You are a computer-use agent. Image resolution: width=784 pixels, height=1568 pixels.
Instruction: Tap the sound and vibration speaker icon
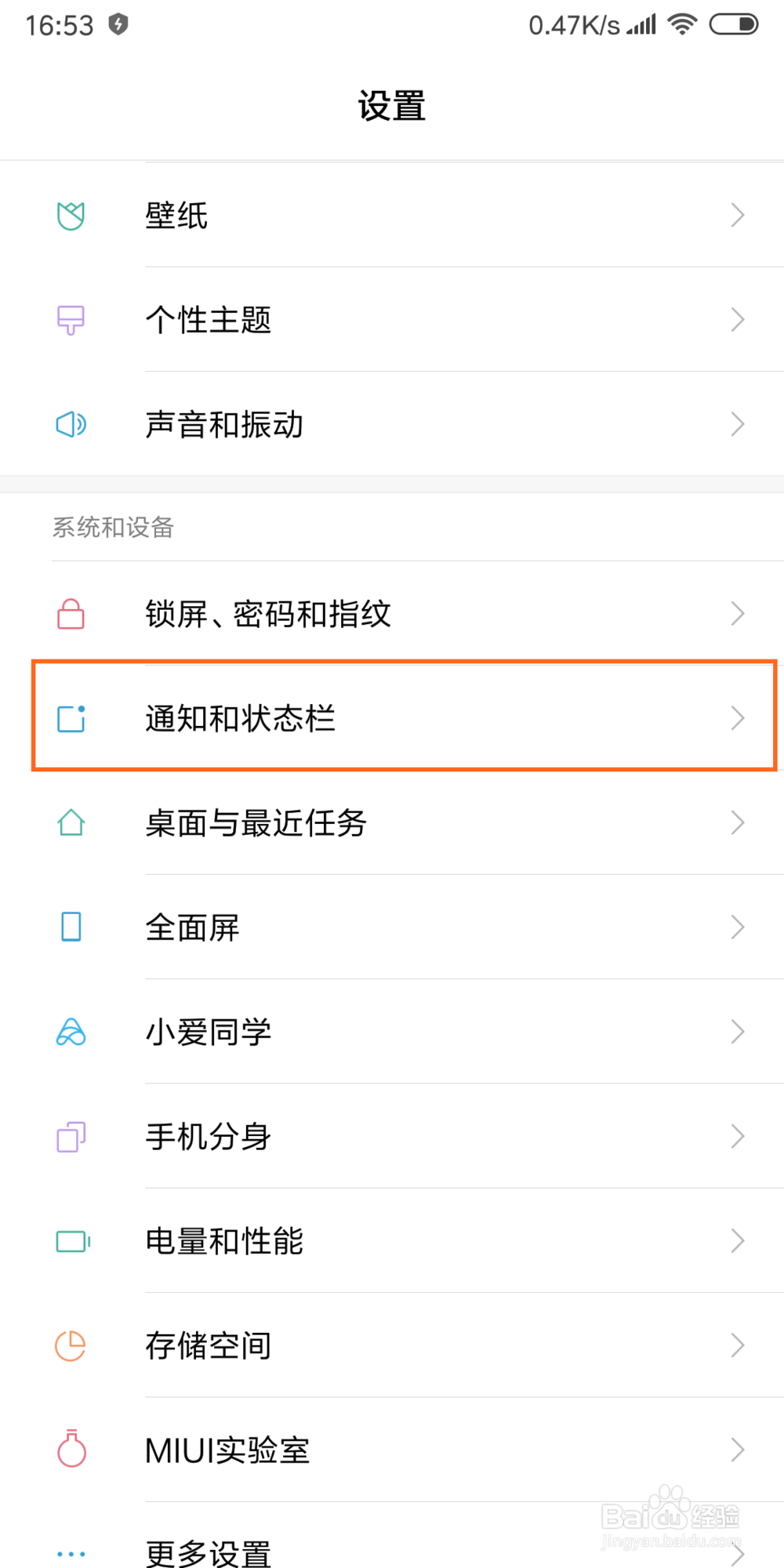[71, 424]
